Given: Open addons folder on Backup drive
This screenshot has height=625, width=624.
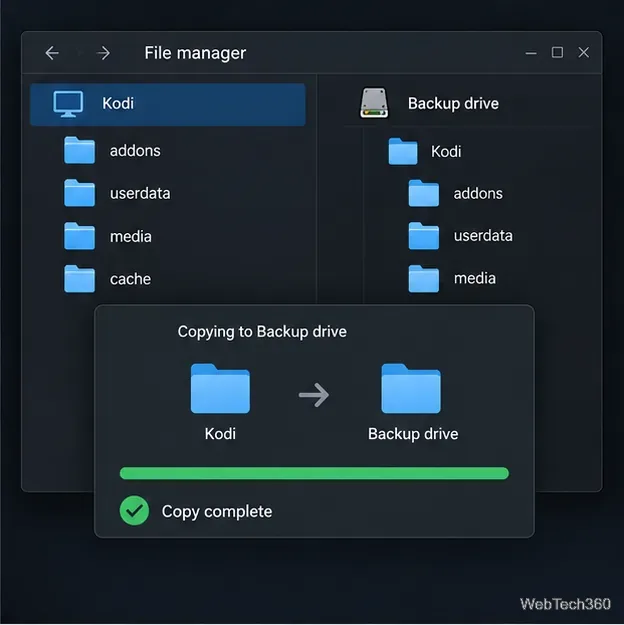Looking at the screenshot, I should pyautogui.click(x=456, y=193).
